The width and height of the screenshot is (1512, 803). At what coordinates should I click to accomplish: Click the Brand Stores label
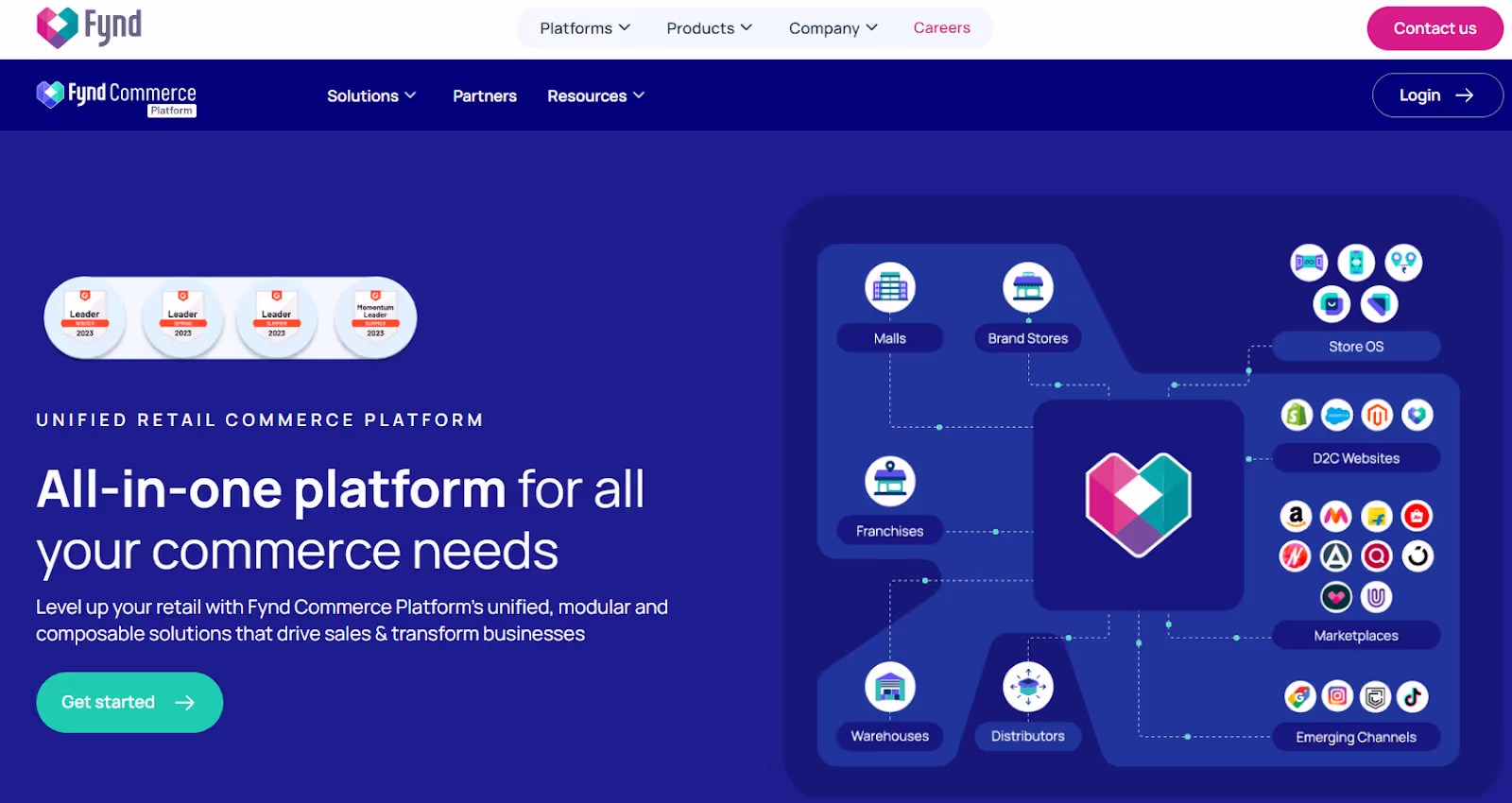tap(1028, 338)
